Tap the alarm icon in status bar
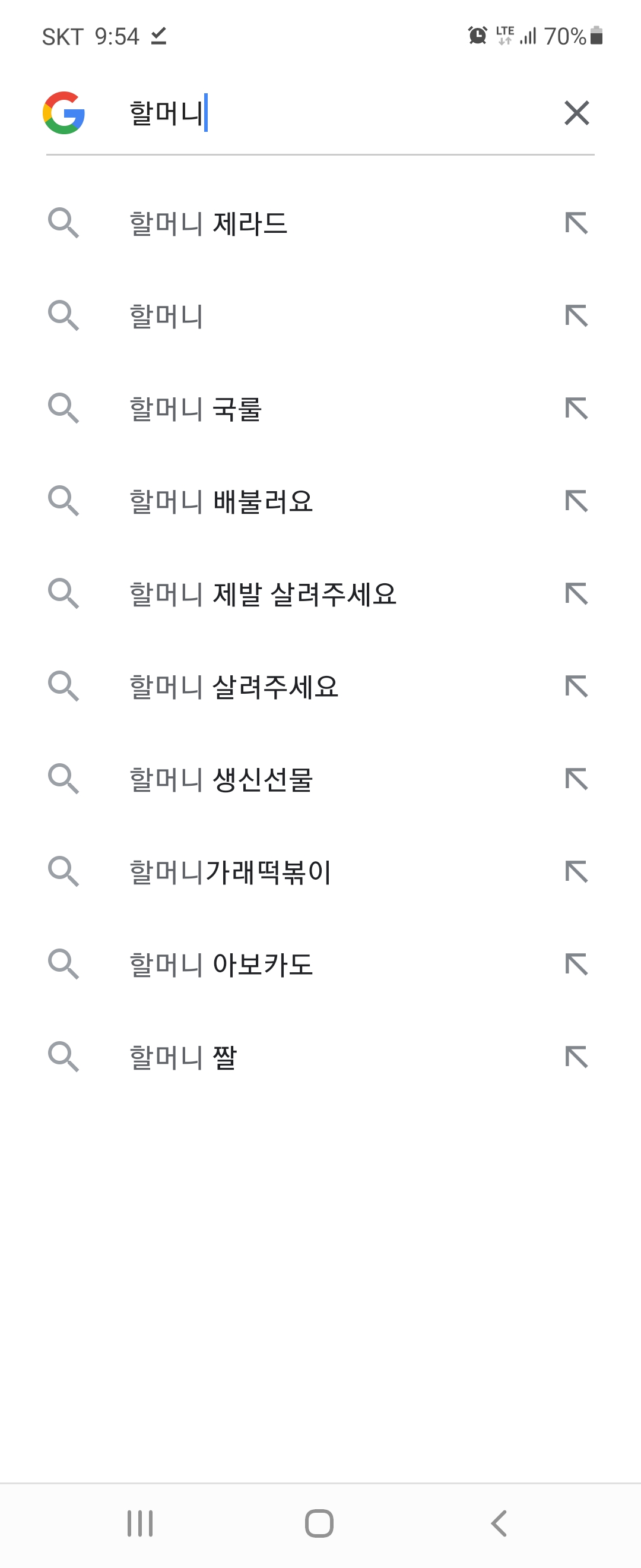 (477, 35)
